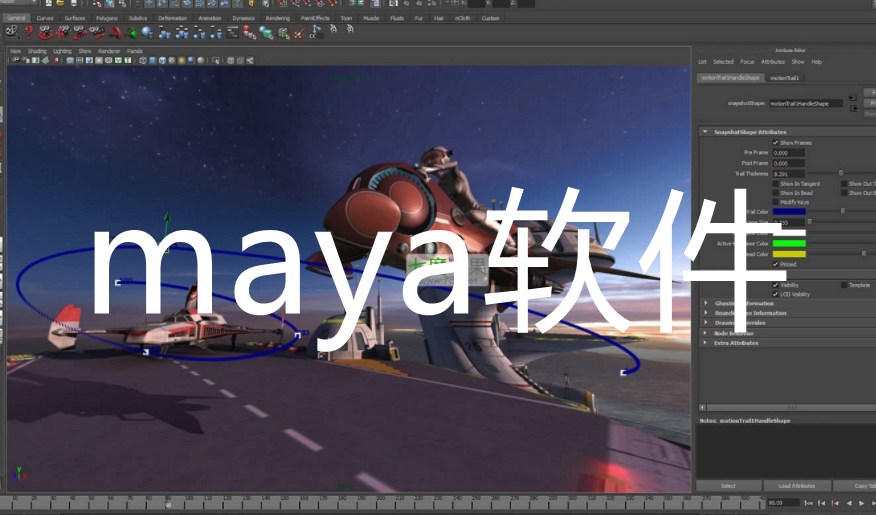Click the Select button in Attribute Editor
Viewport: 876px width, 515px height.
coord(729,486)
